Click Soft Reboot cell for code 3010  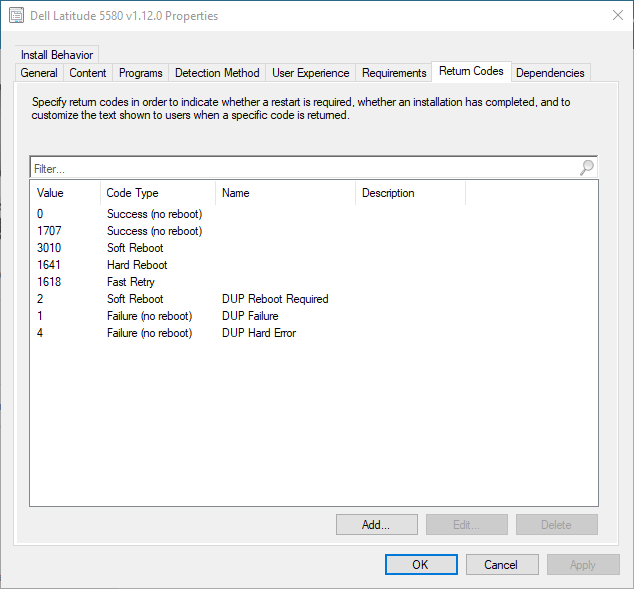(x=135, y=248)
